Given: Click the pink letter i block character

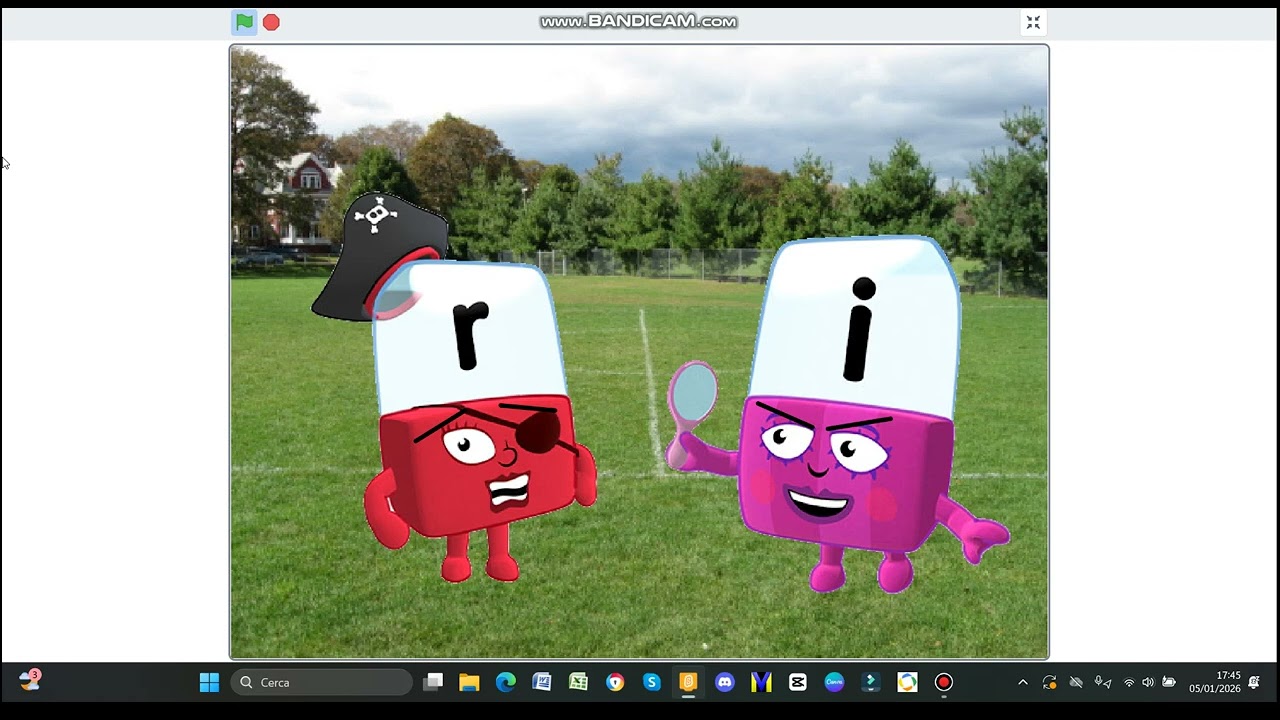Looking at the screenshot, I should [x=840, y=415].
